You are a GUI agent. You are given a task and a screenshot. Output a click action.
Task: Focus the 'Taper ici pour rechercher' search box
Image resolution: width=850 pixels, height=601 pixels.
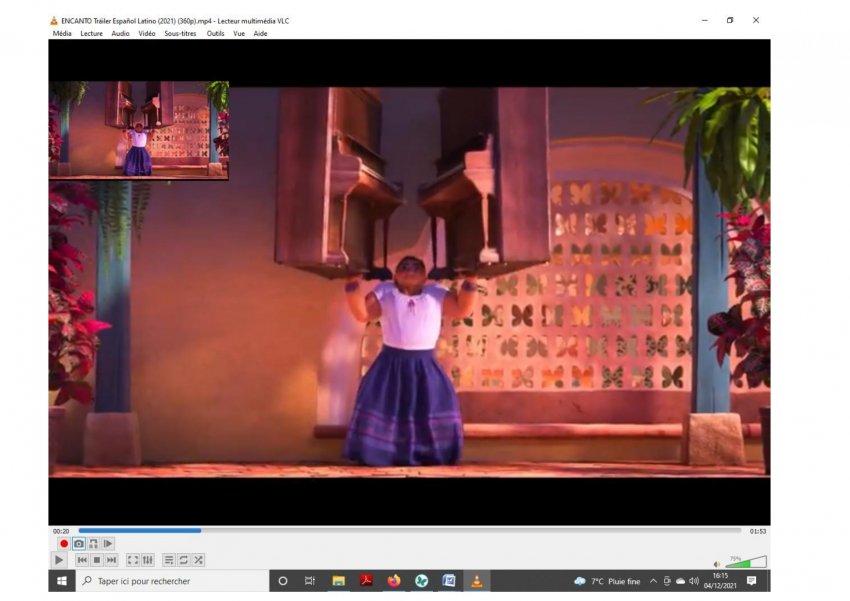coord(172,581)
